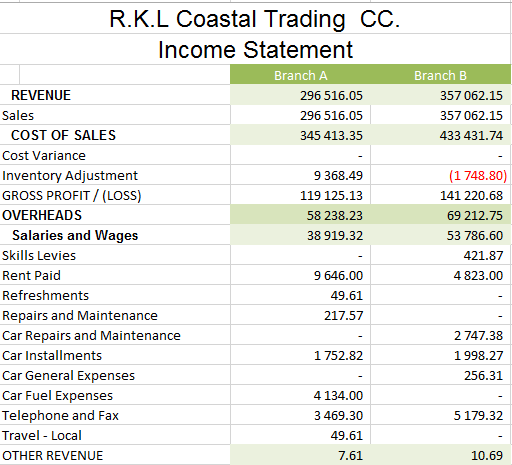
Task: Select the OTHER REVENUE label
Action: tap(53, 456)
